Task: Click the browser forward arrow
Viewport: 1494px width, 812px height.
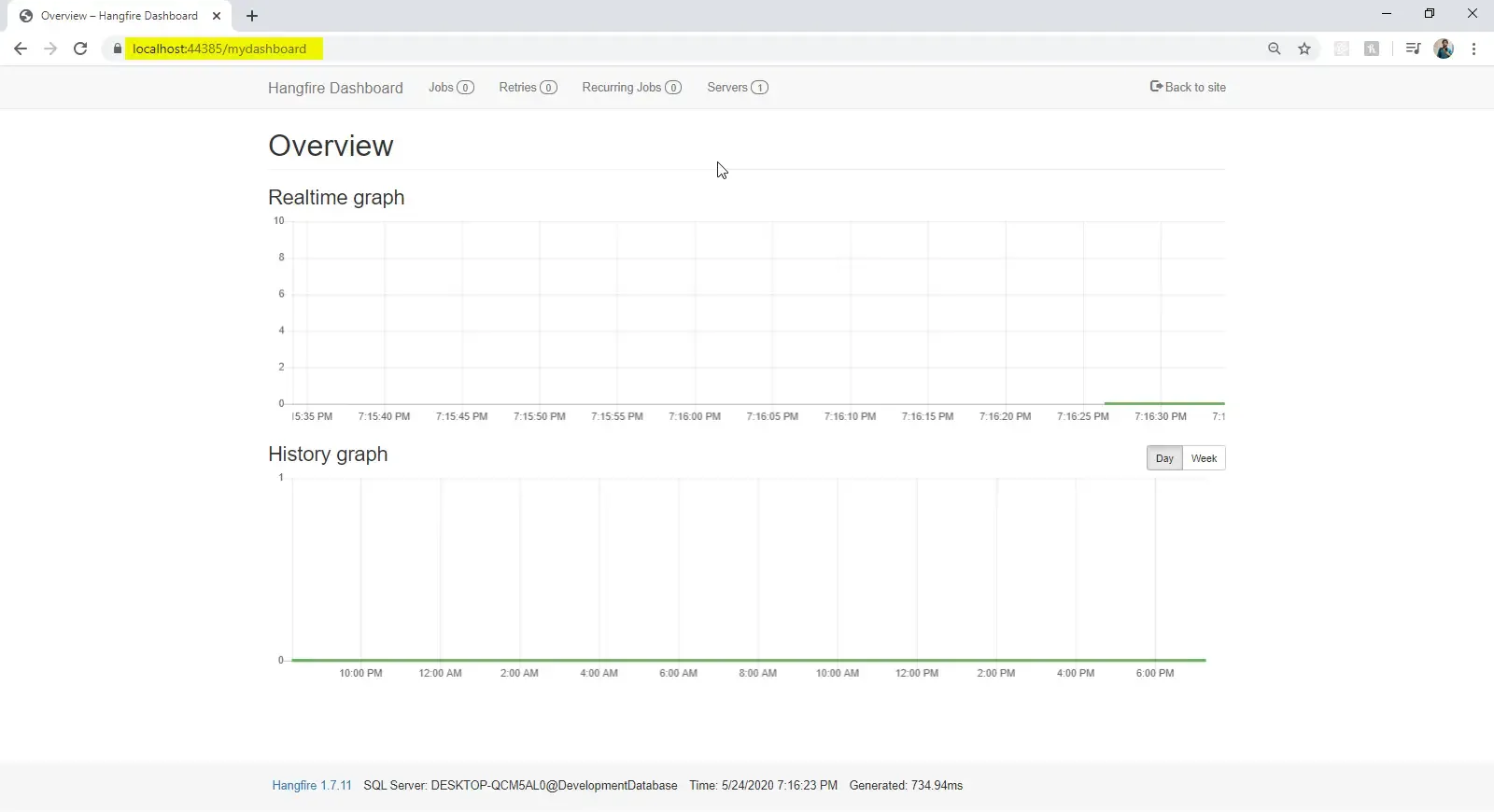Action: [x=50, y=49]
